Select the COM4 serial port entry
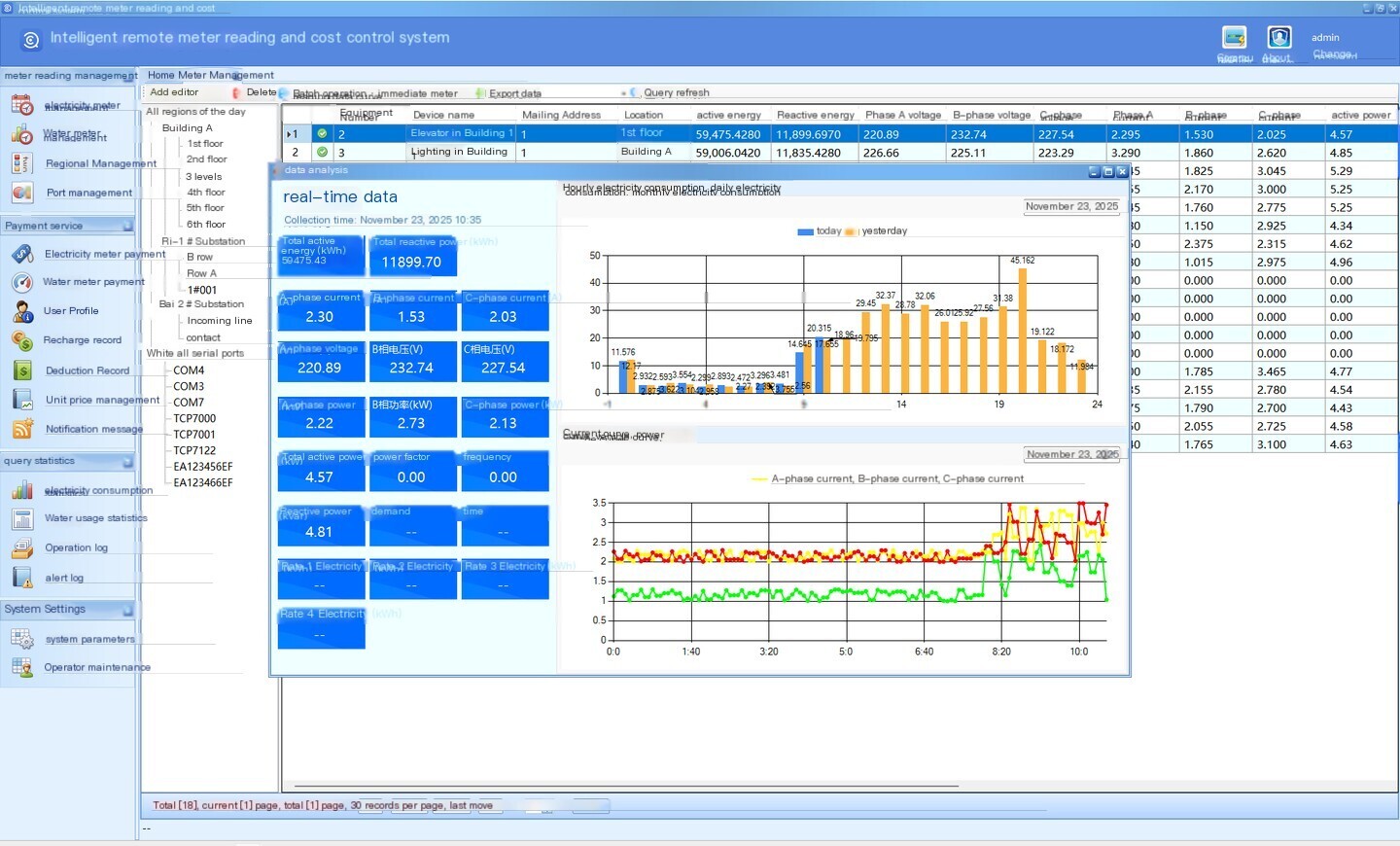The height and width of the screenshot is (846, 1400). coord(189,370)
